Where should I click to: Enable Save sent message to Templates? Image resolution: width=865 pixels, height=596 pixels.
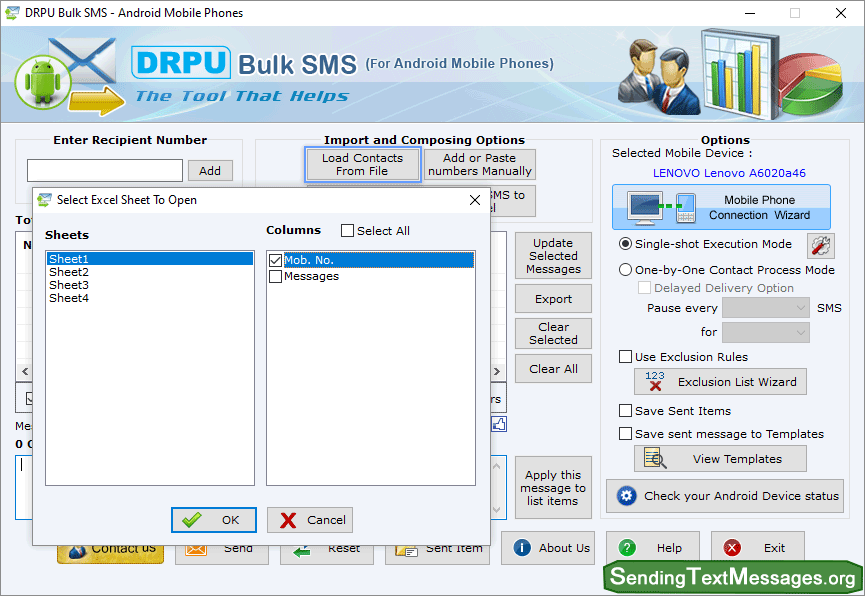(625, 434)
